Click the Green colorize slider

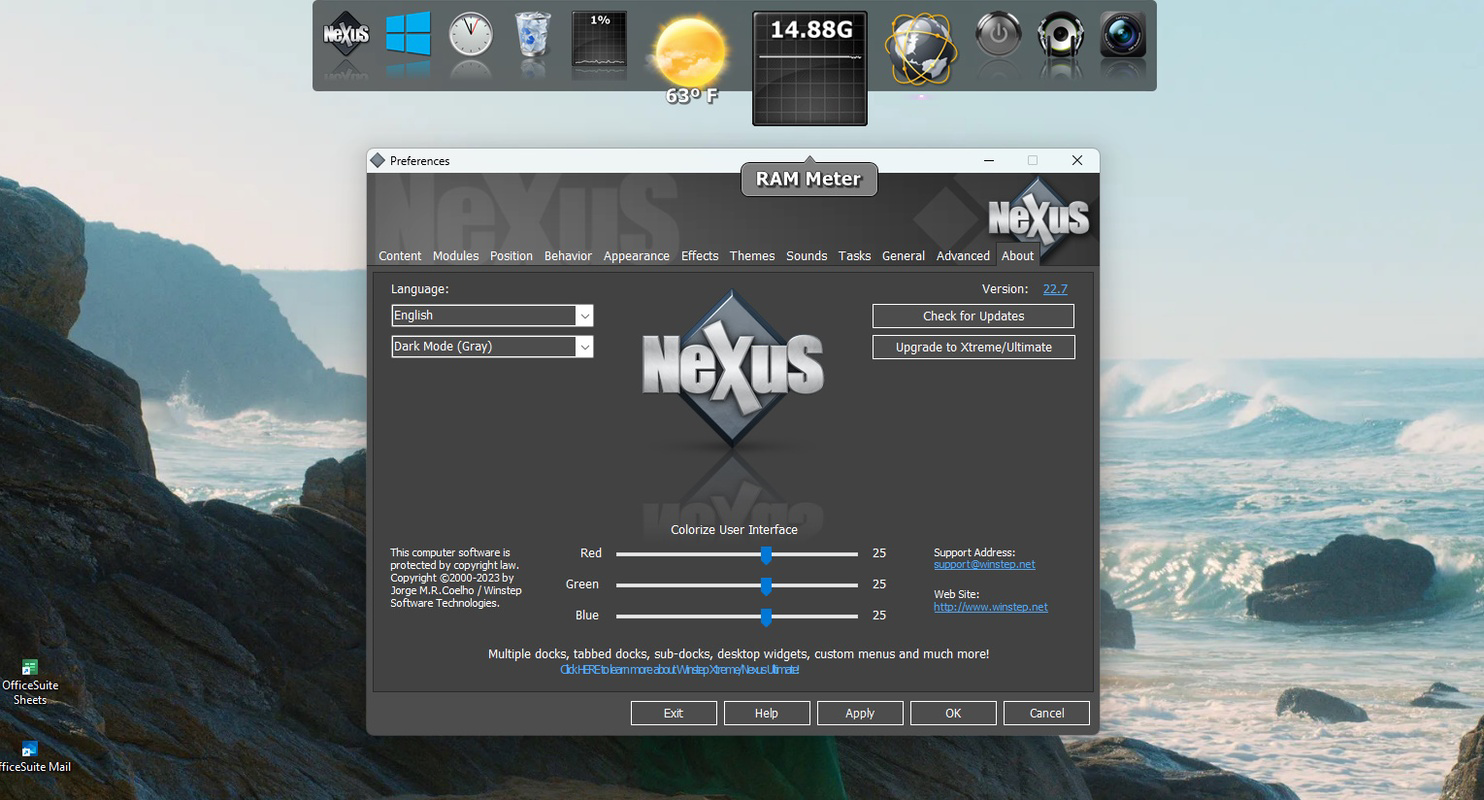point(737,585)
